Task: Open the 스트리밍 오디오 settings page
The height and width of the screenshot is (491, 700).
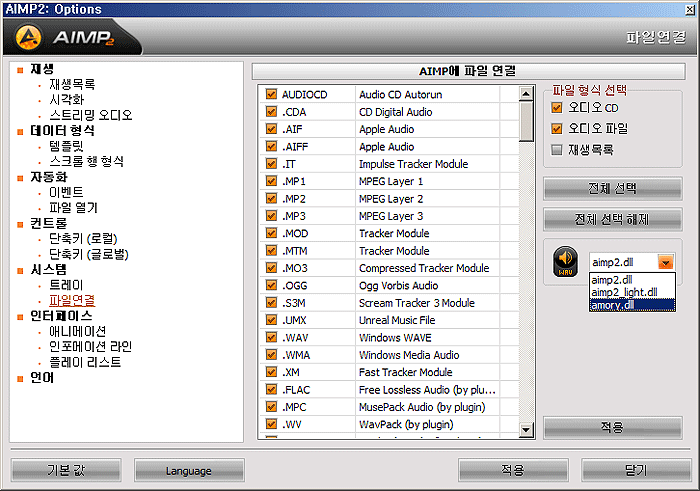Action: 91,115
